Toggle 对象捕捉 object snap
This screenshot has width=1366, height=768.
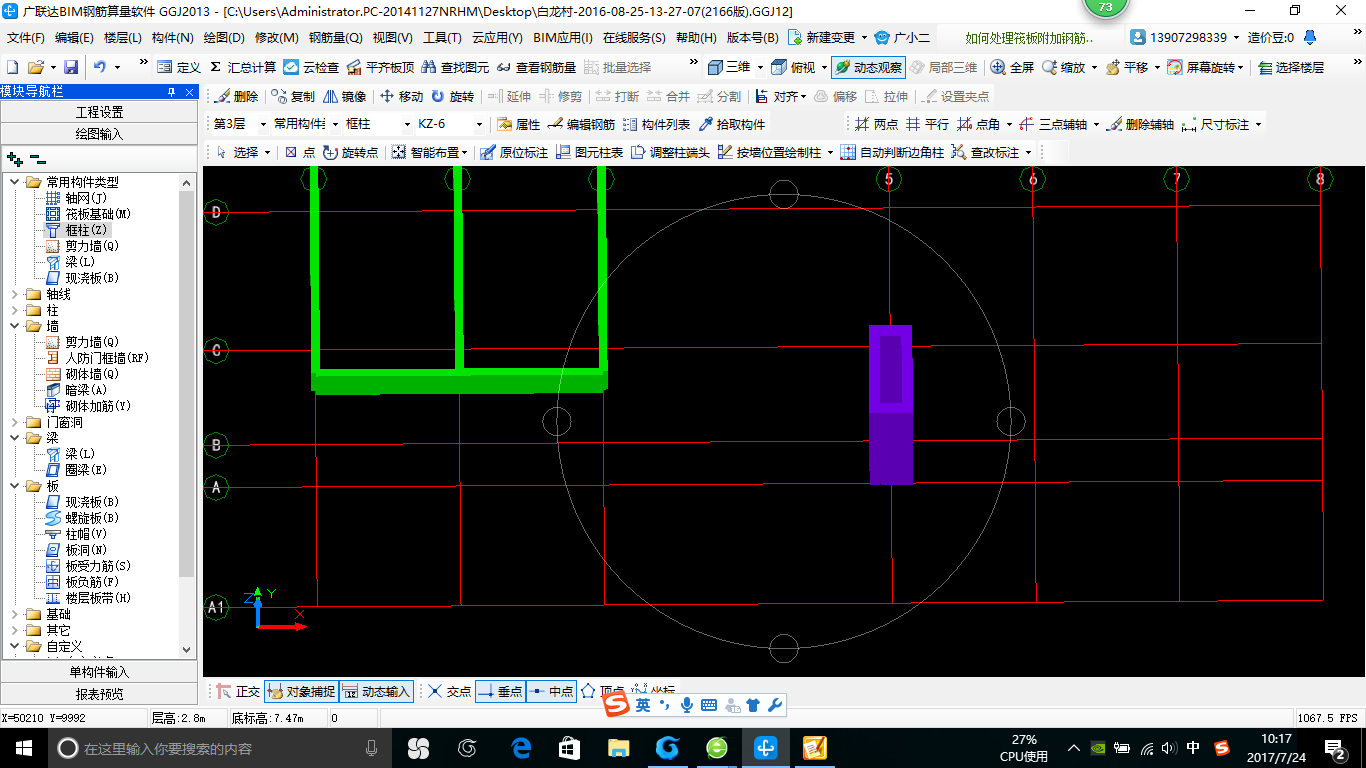coord(302,691)
